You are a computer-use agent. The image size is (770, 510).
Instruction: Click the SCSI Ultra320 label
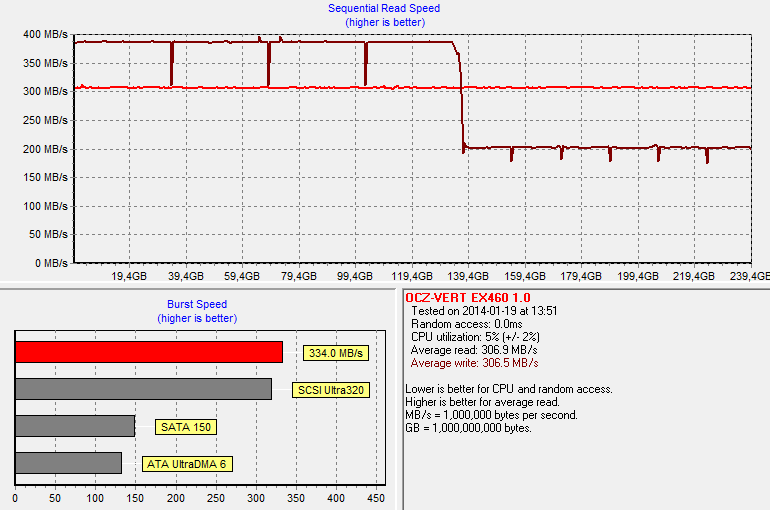pos(330,390)
